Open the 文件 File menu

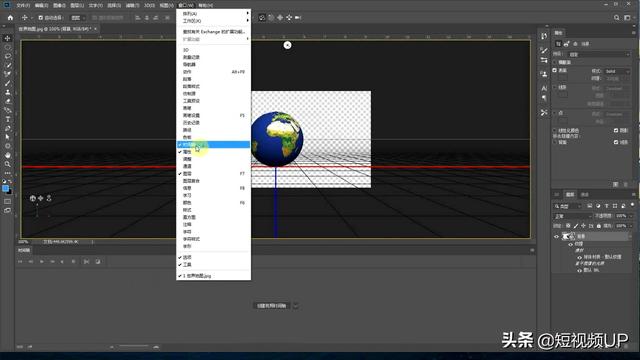[x=23, y=5]
